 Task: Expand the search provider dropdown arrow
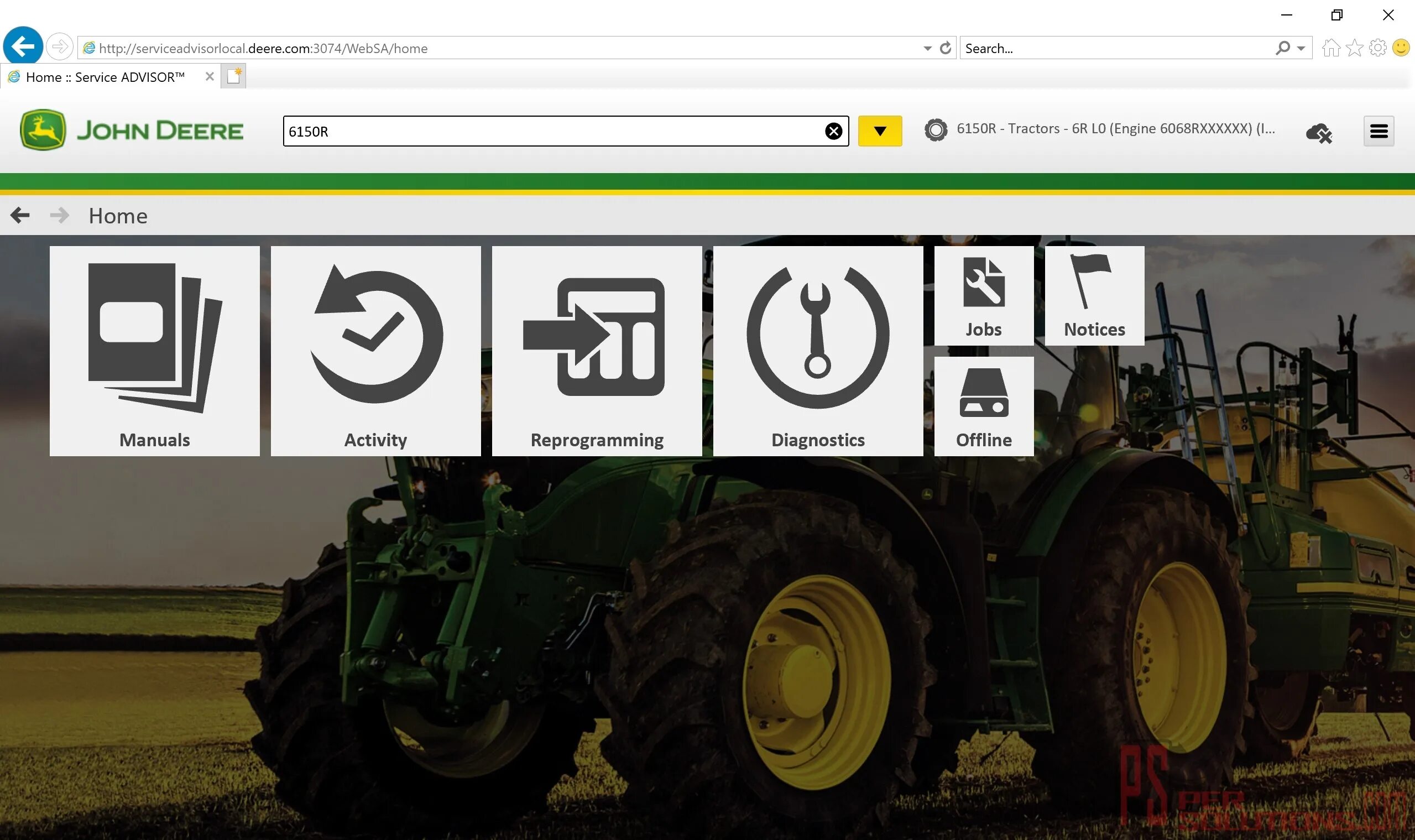point(1301,49)
